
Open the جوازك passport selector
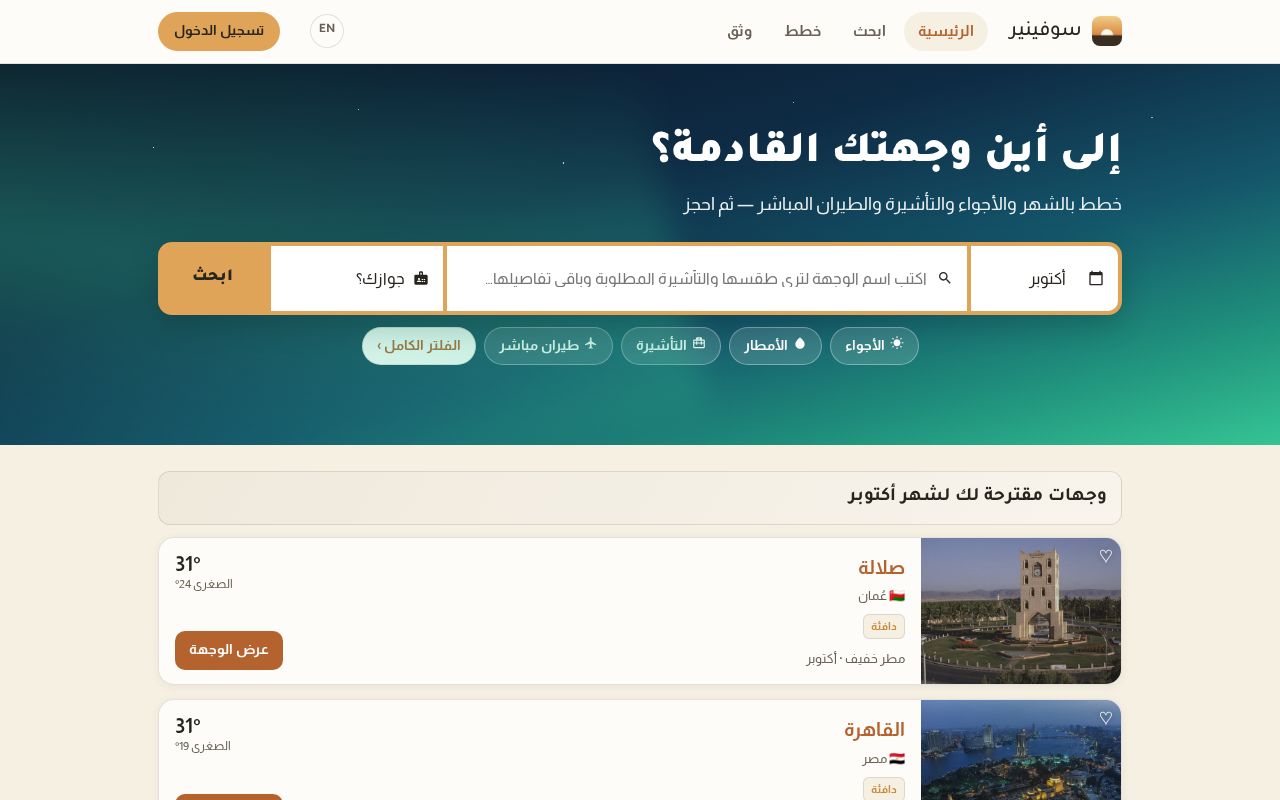[x=357, y=278]
